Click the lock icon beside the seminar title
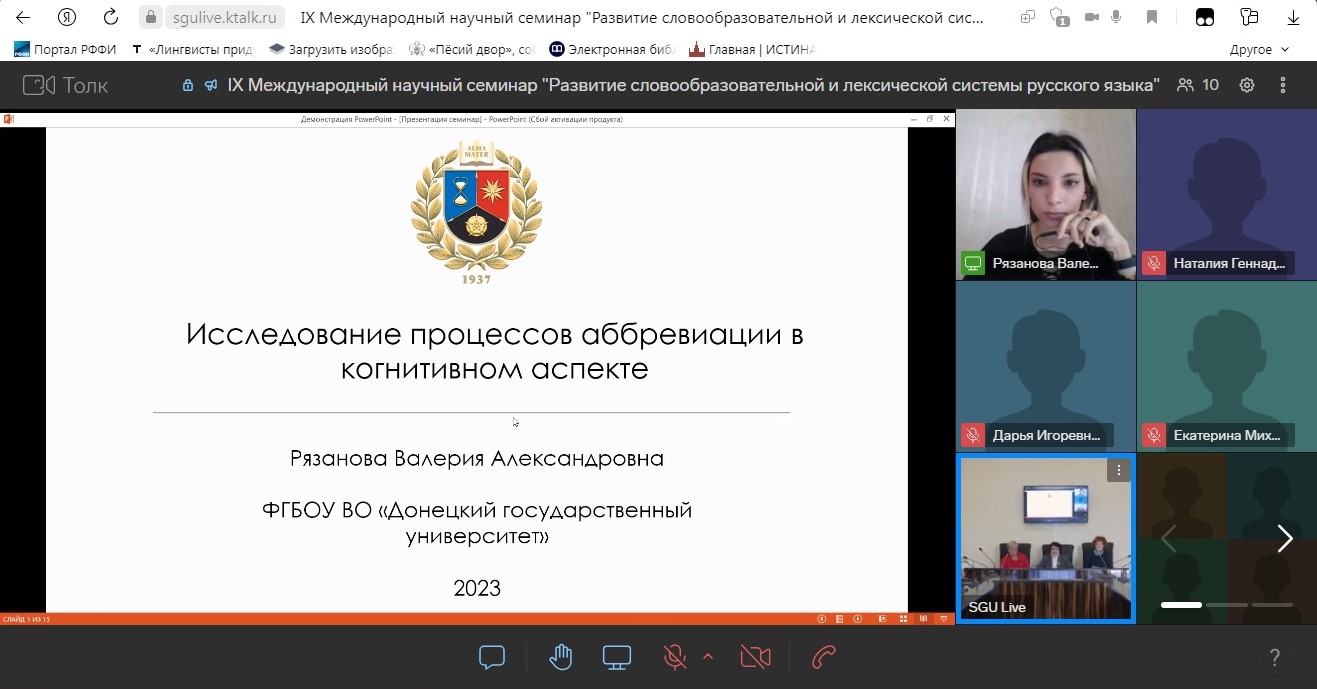This screenshot has height=689, width=1317. pos(188,86)
